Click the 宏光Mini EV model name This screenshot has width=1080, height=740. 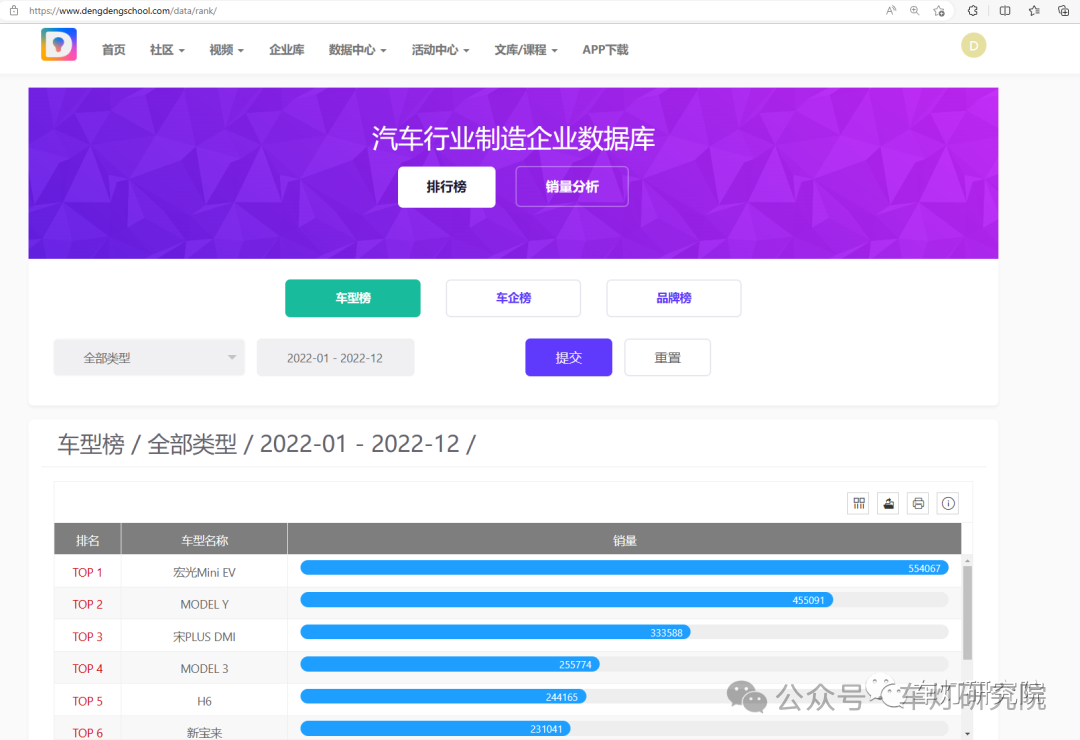[205, 573]
